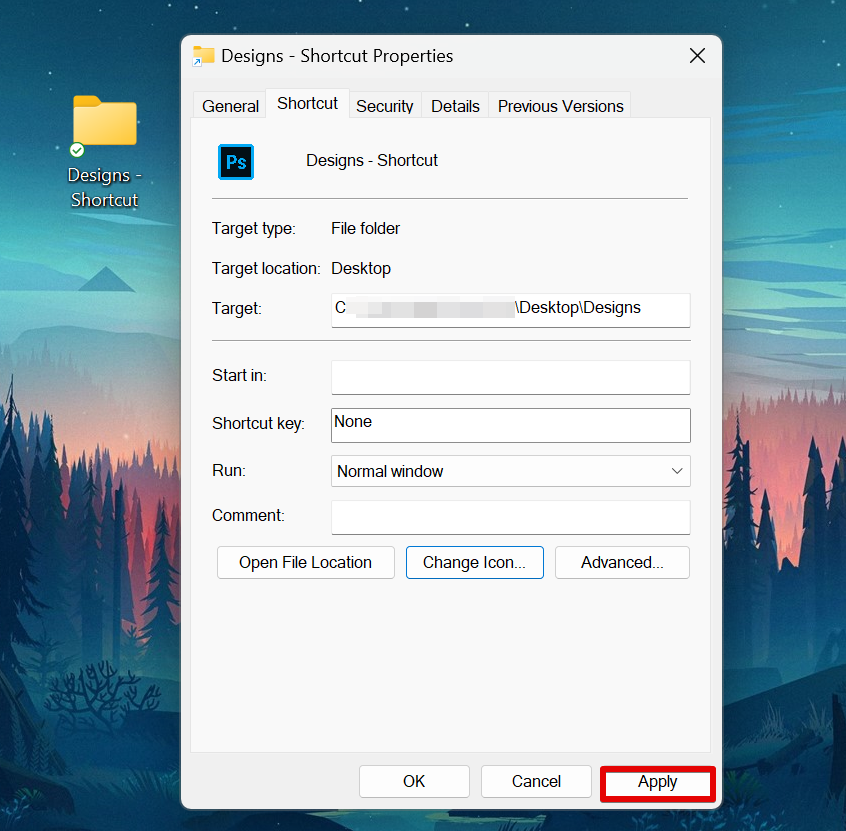Click the Comment input field

click(510, 517)
